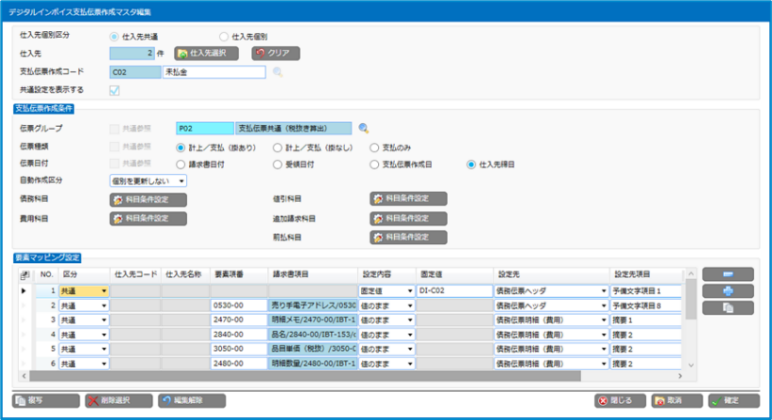Click the remove row minus button
The height and width of the screenshot is (420, 772).
727,273
